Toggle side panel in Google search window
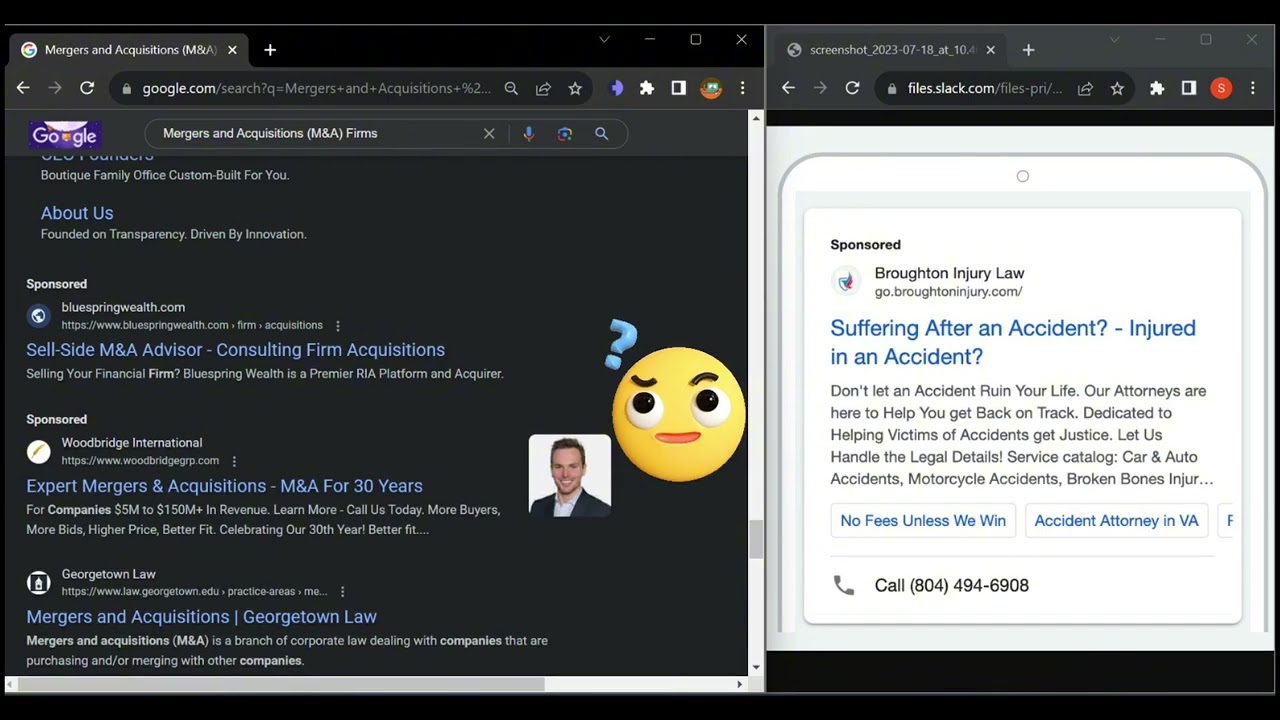 coord(678,88)
